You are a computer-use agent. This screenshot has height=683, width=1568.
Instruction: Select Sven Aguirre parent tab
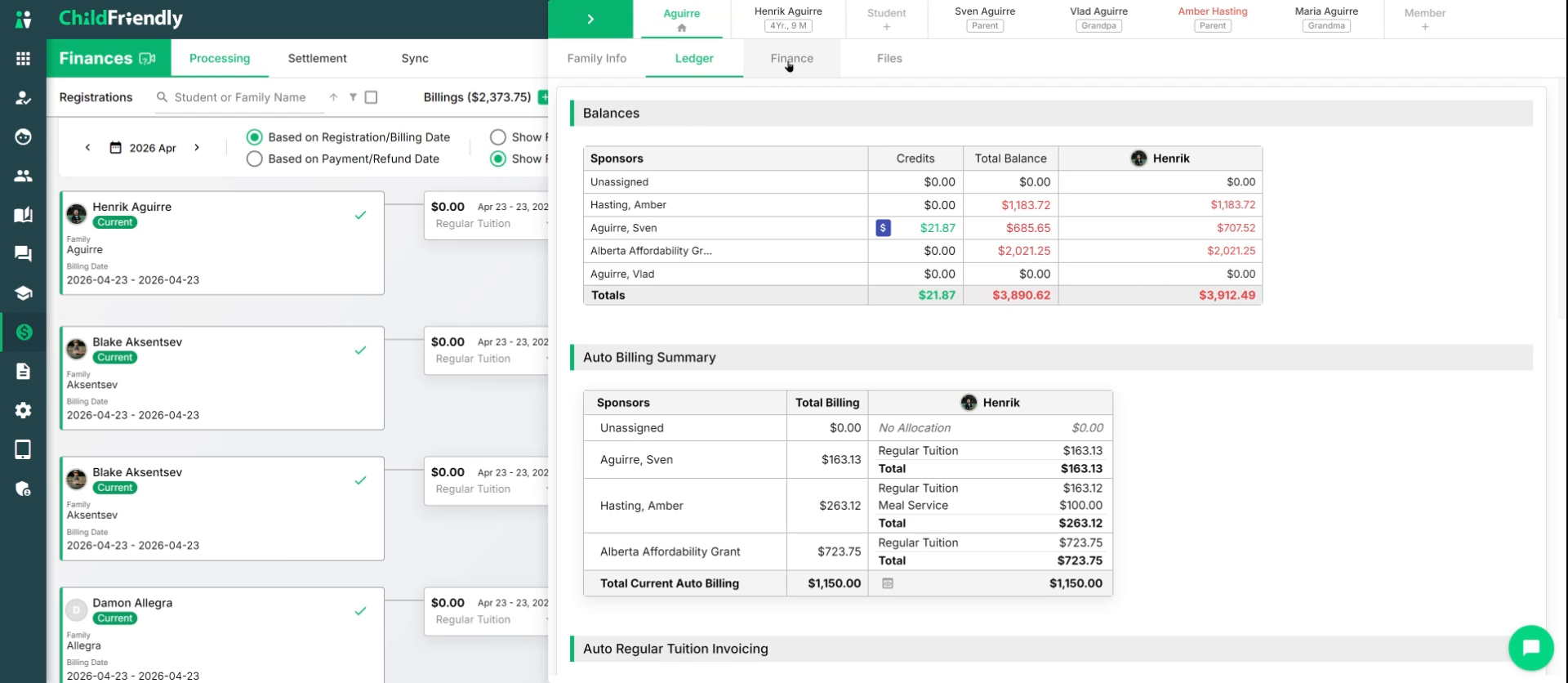985,19
